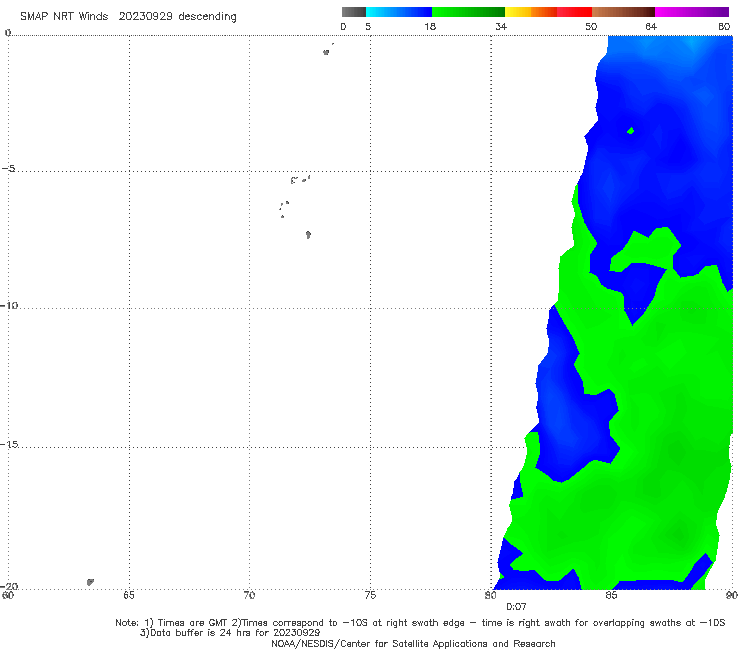Click the word 'descending' in the title

point(208,17)
